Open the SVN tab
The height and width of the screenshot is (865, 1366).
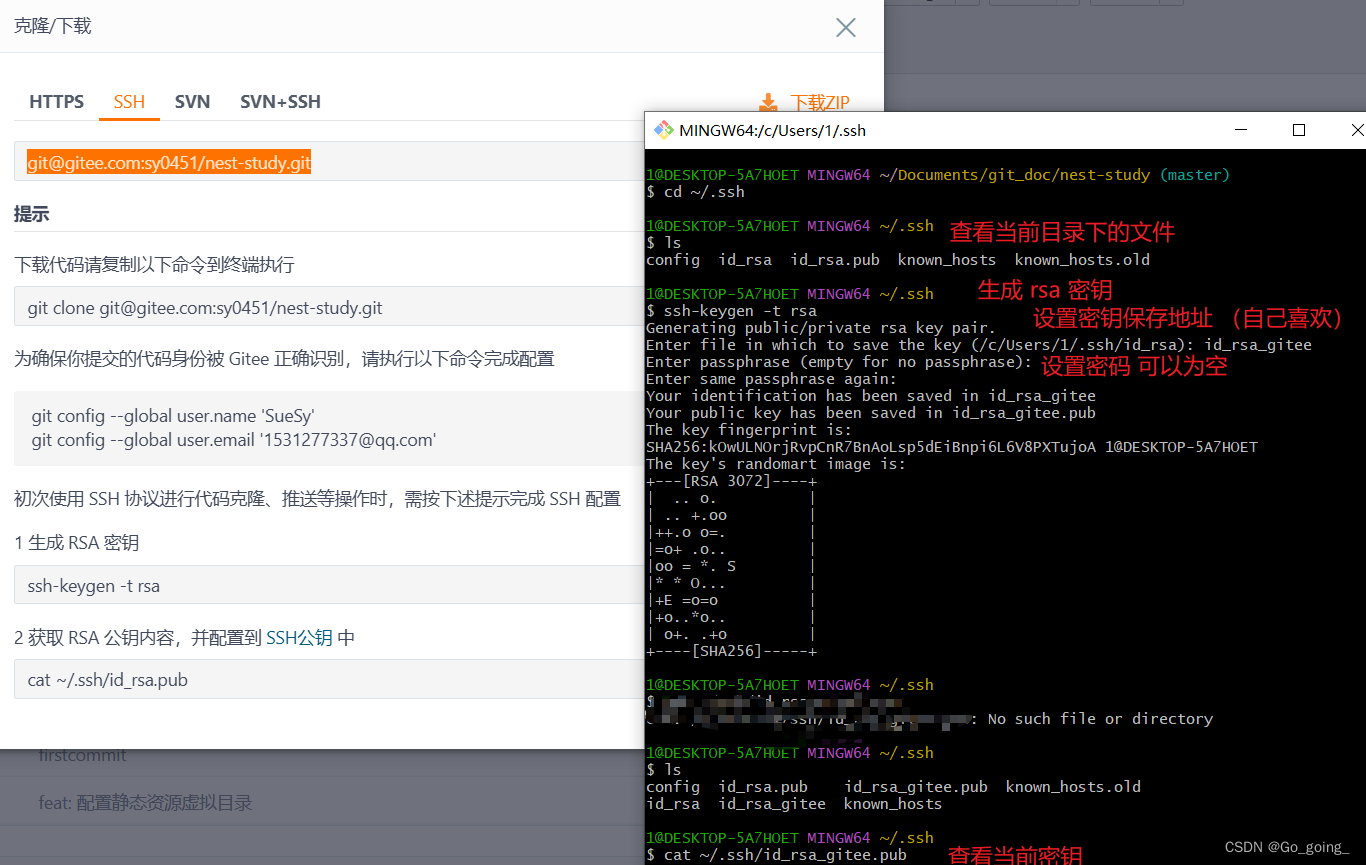pos(192,102)
